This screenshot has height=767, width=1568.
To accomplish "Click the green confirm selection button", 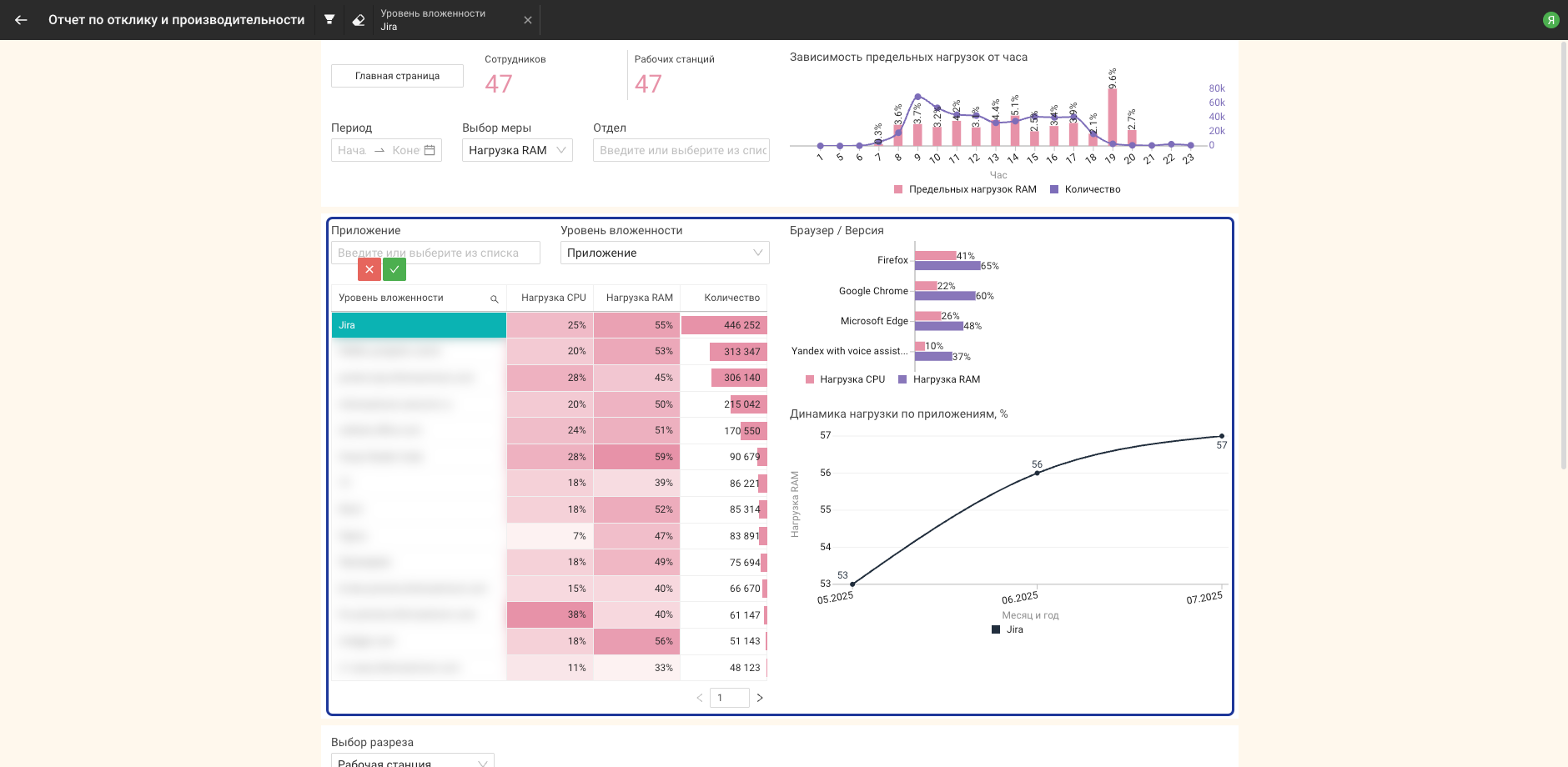I will pos(395,269).
